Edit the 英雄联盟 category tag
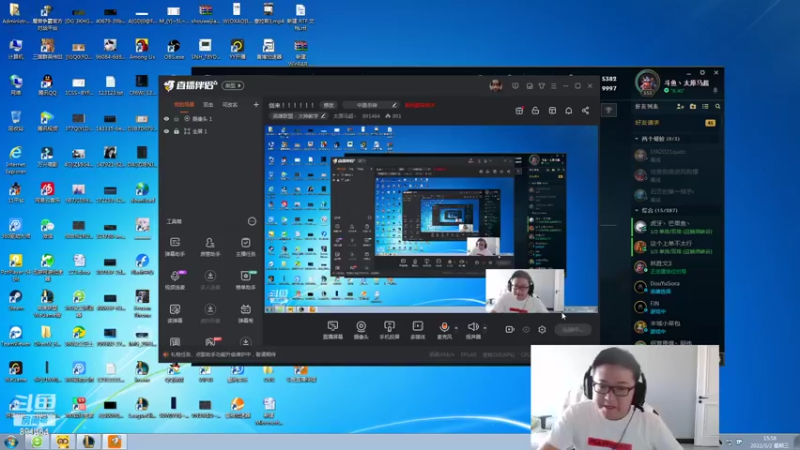 [x=298, y=116]
